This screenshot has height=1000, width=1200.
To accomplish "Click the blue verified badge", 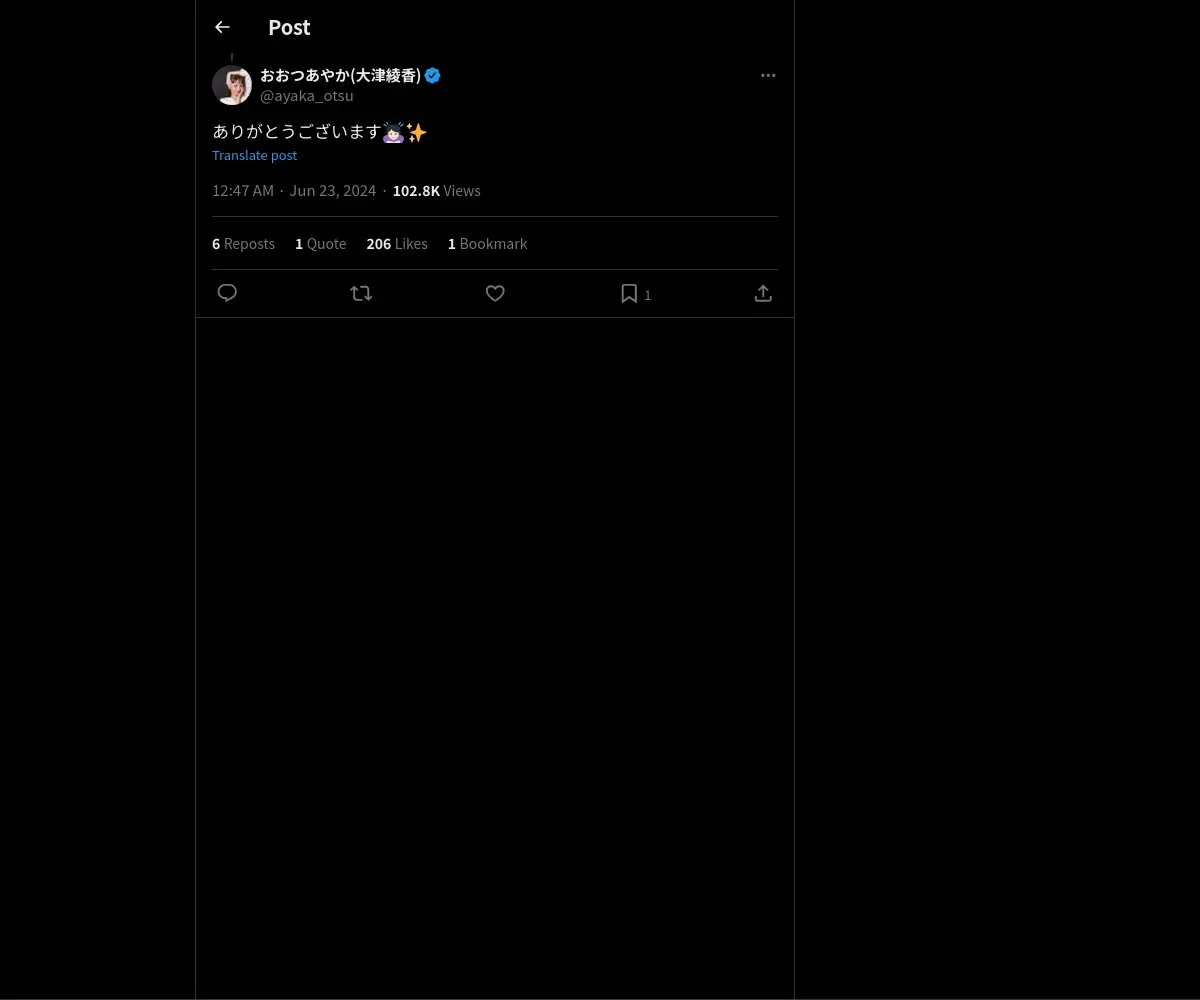I will [x=433, y=75].
